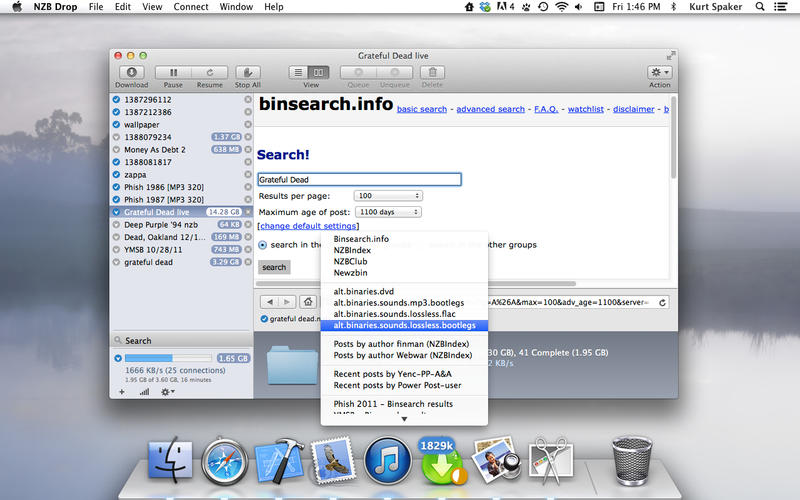
Task: Click the Stop All hand icon
Action: click(x=248, y=72)
